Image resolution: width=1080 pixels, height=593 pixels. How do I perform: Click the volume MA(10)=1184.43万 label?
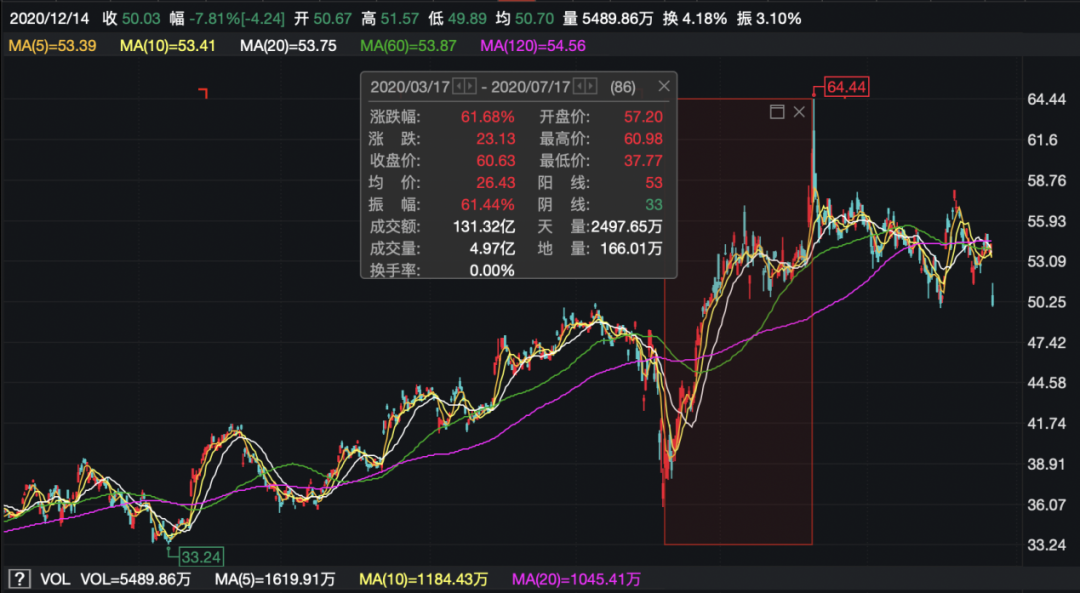click(x=424, y=579)
